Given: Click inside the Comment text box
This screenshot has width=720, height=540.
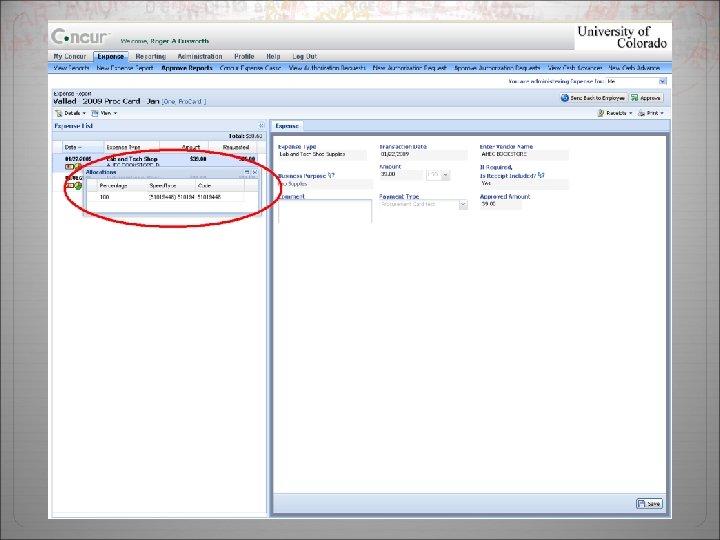Looking at the screenshot, I should coord(325,211).
